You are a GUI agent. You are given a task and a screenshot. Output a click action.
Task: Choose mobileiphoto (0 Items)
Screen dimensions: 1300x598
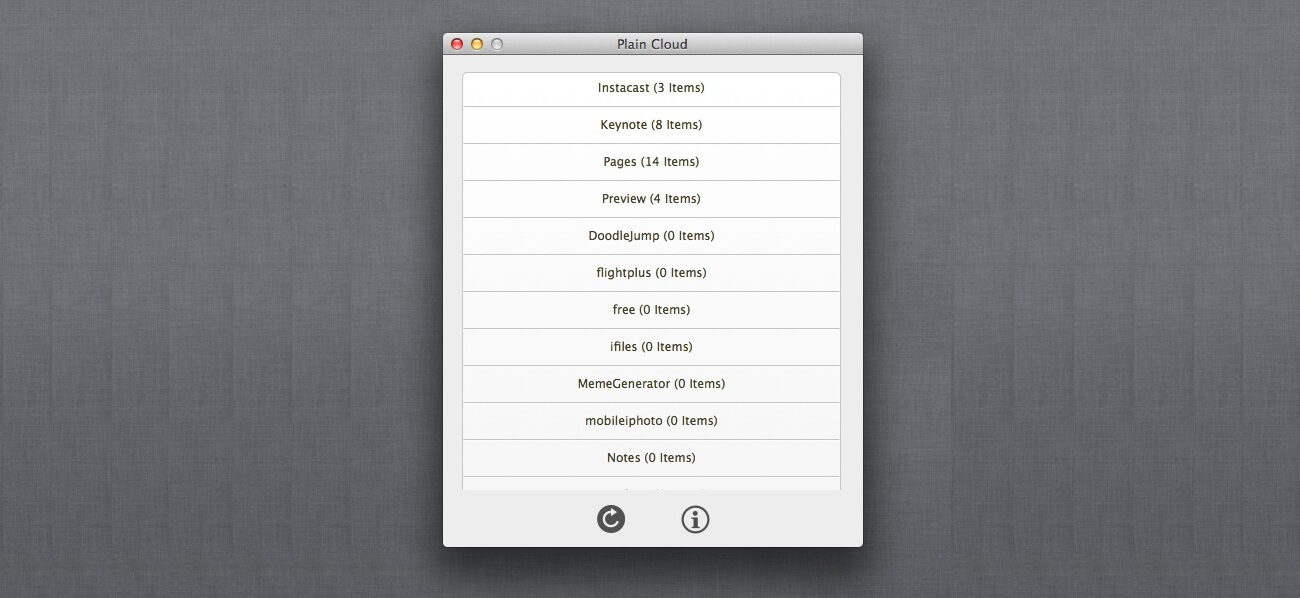(x=651, y=421)
